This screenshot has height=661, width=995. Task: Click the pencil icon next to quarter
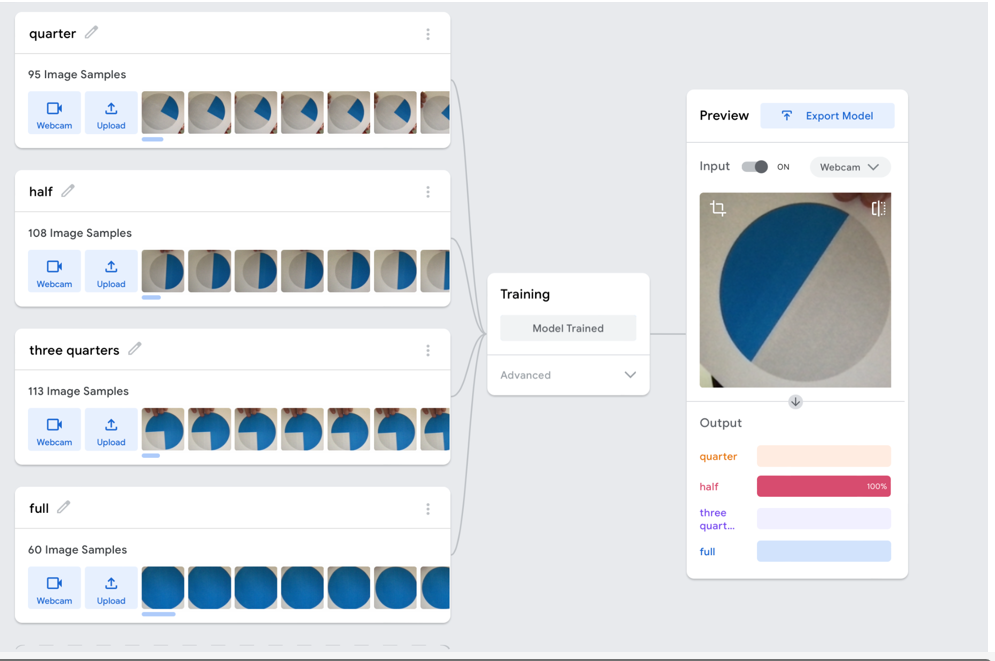(x=92, y=33)
